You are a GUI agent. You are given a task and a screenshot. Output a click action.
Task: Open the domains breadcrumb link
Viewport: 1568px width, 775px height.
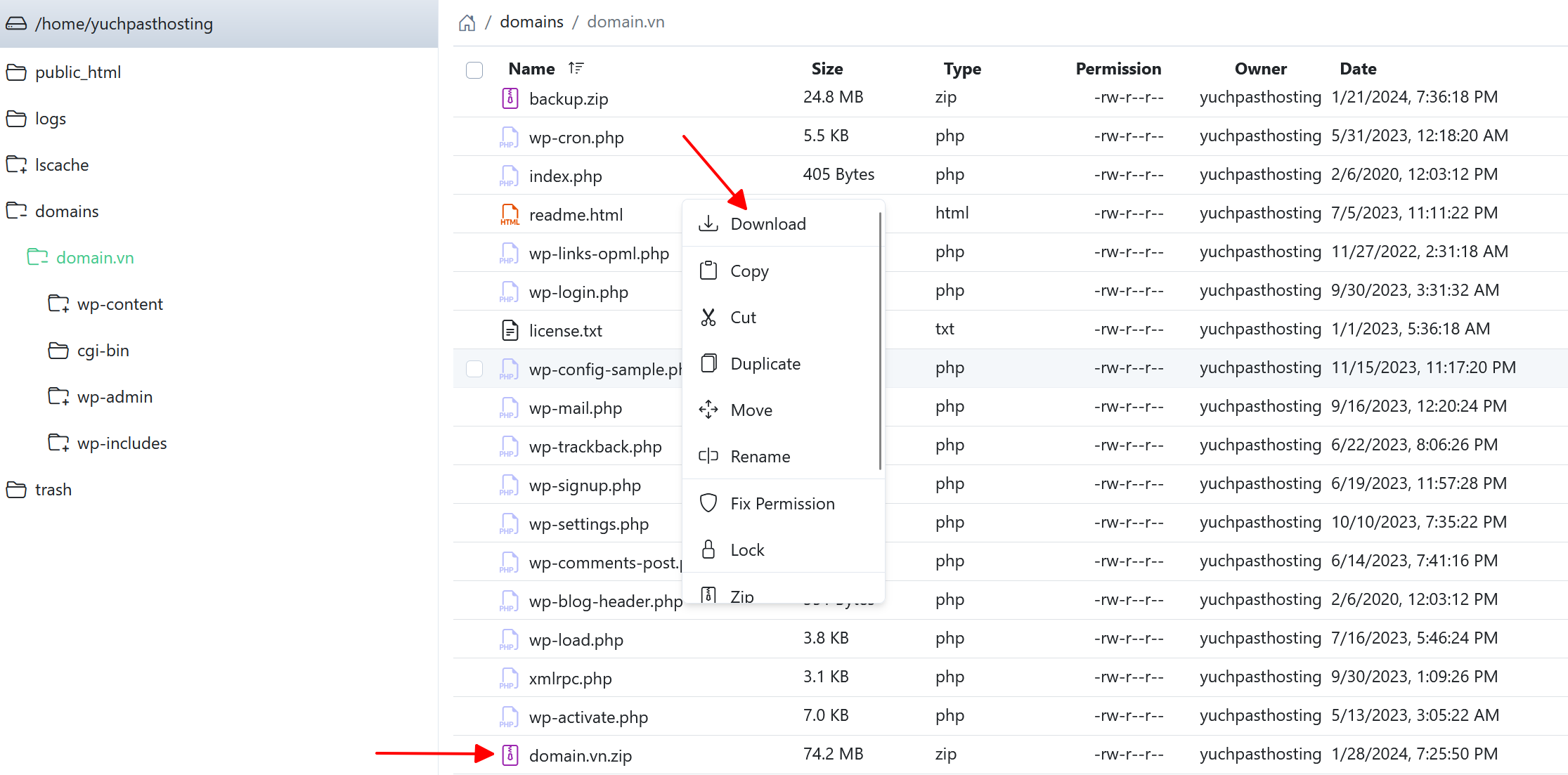pyautogui.click(x=531, y=22)
